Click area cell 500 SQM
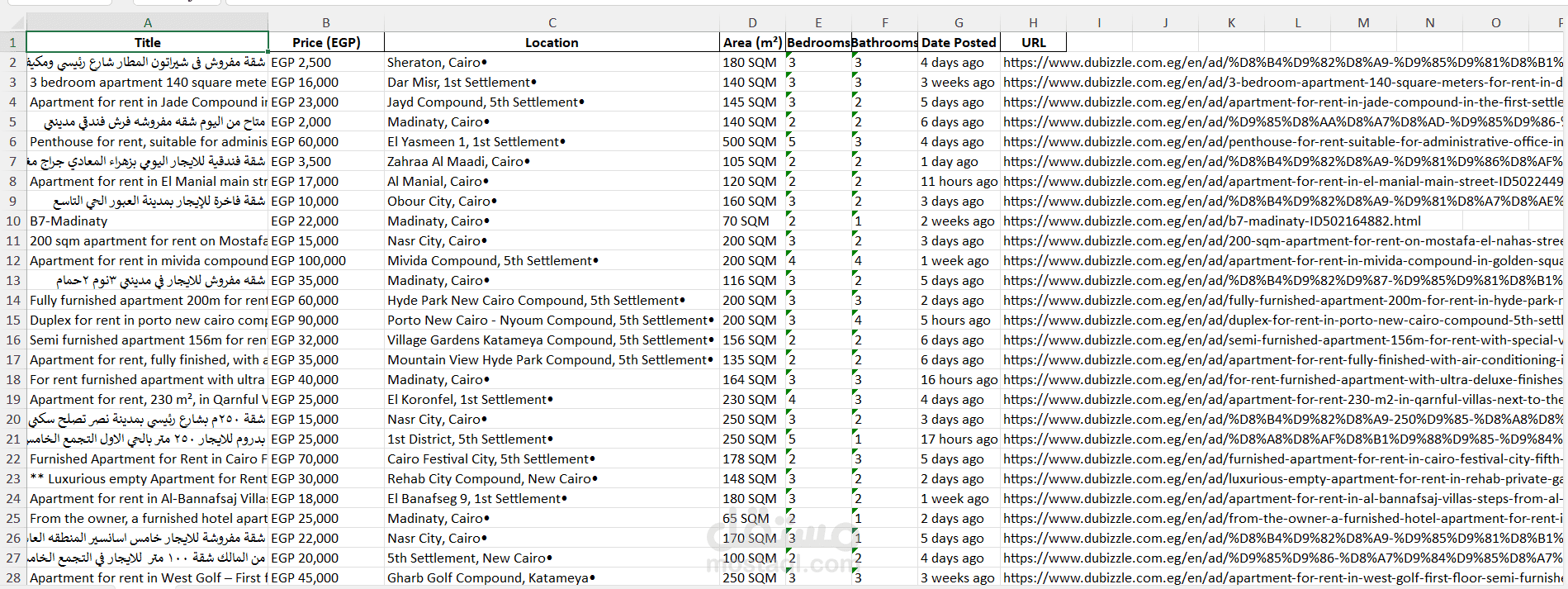This screenshot has height=589, width=1568. (752, 141)
